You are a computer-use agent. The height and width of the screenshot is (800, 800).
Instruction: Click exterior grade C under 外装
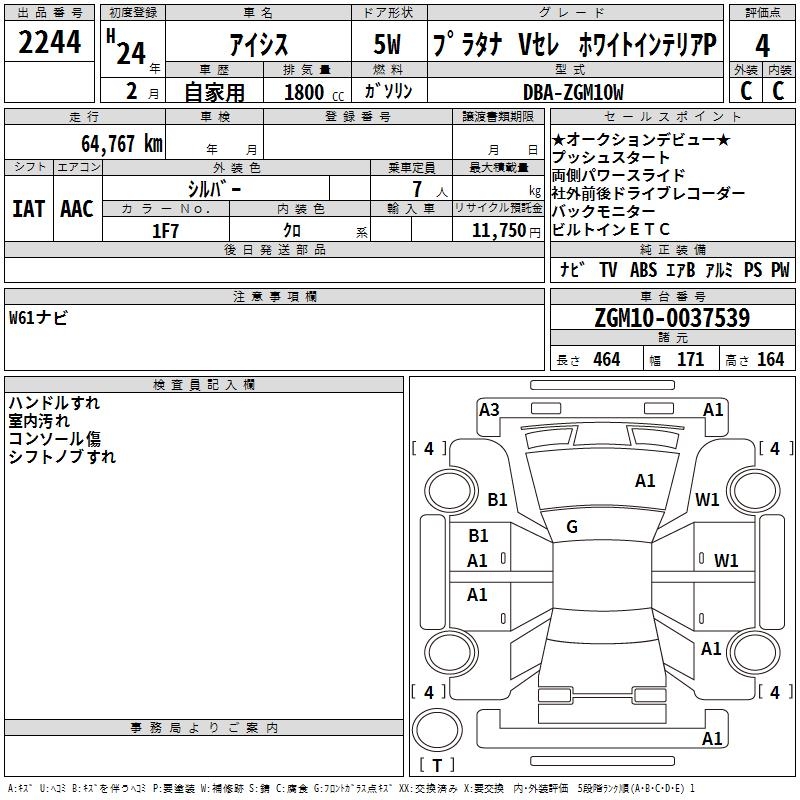tap(746, 91)
